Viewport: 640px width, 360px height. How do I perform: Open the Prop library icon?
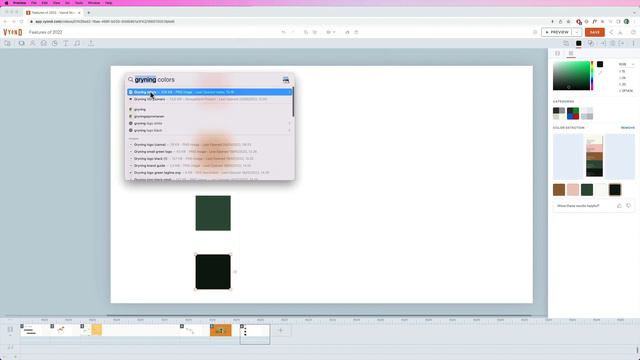43,43
